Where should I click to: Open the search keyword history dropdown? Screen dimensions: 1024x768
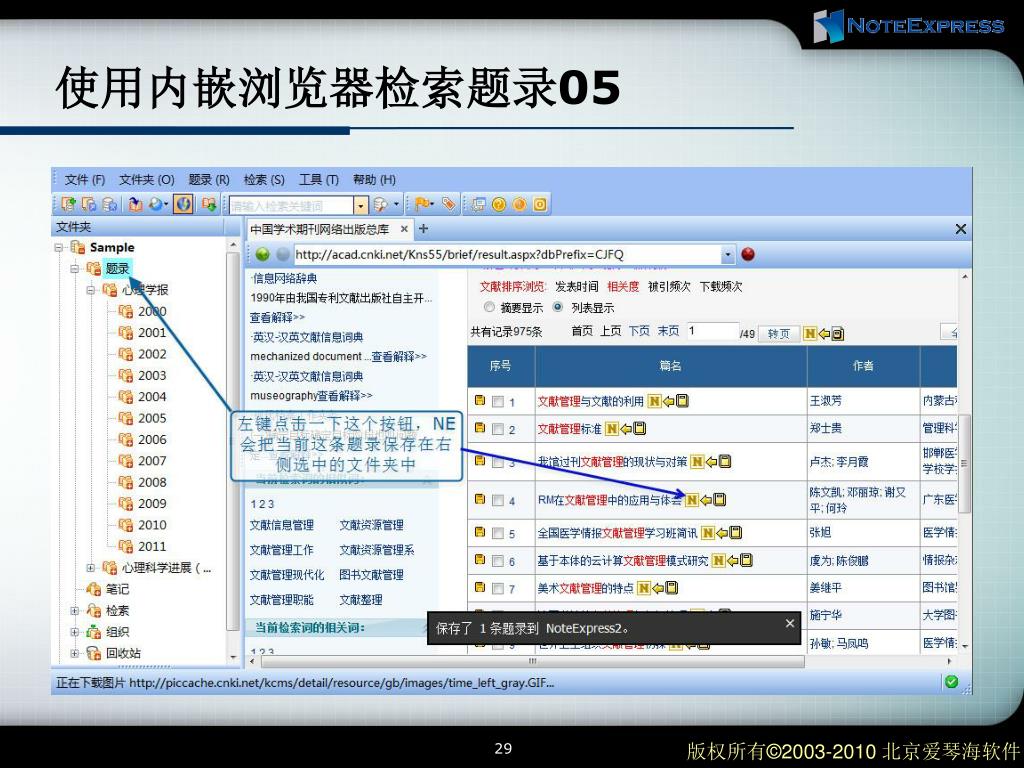[x=361, y=206]
